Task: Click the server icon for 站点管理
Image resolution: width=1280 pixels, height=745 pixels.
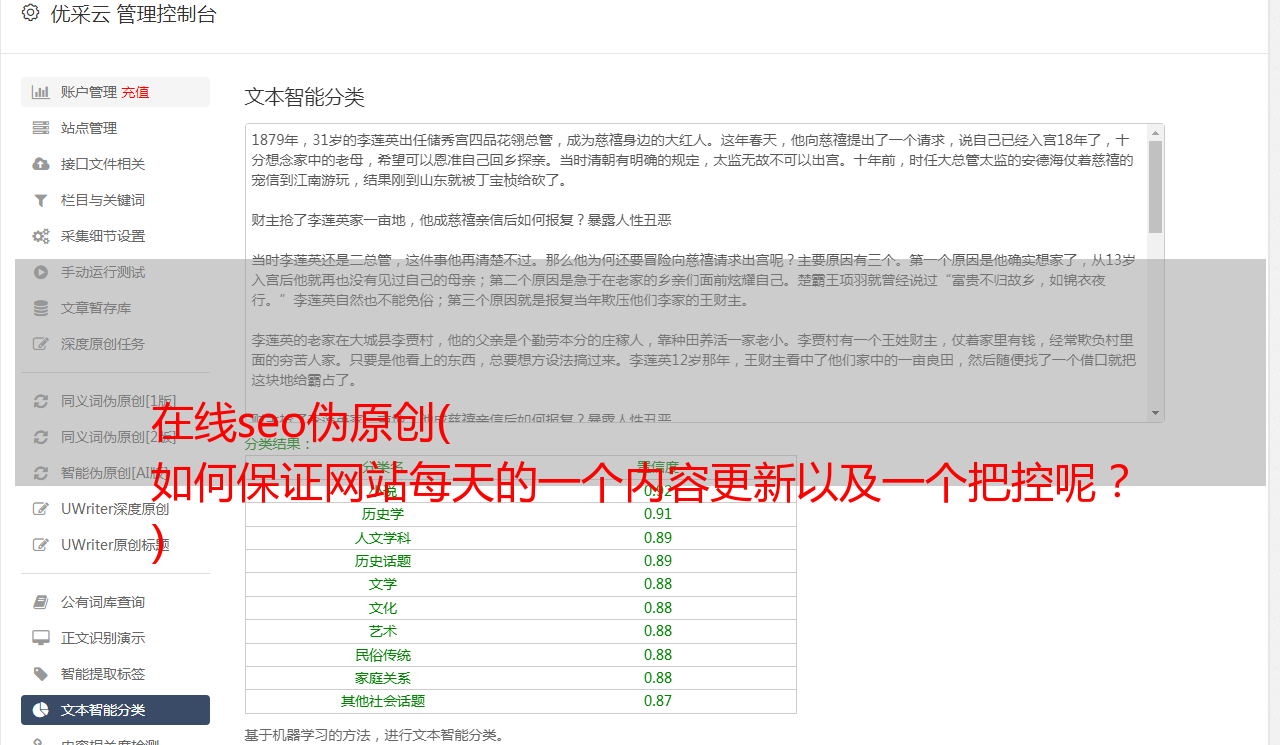Action: coord(41,128)
